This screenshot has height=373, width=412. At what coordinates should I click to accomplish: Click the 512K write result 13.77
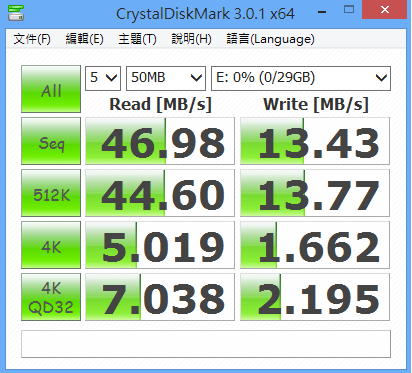tap(315, 193)
